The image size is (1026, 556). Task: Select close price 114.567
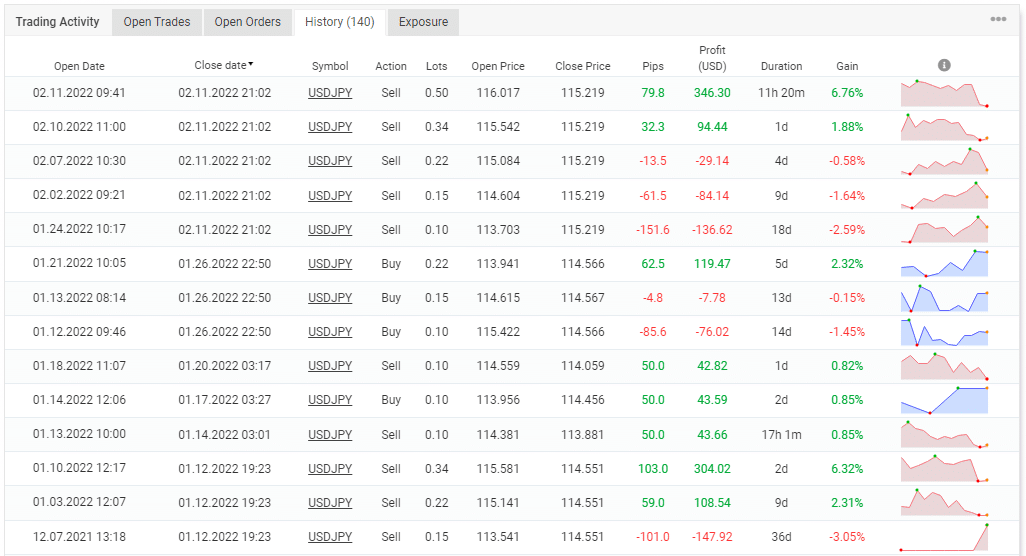pyautogui.click(x=582, y=298)
